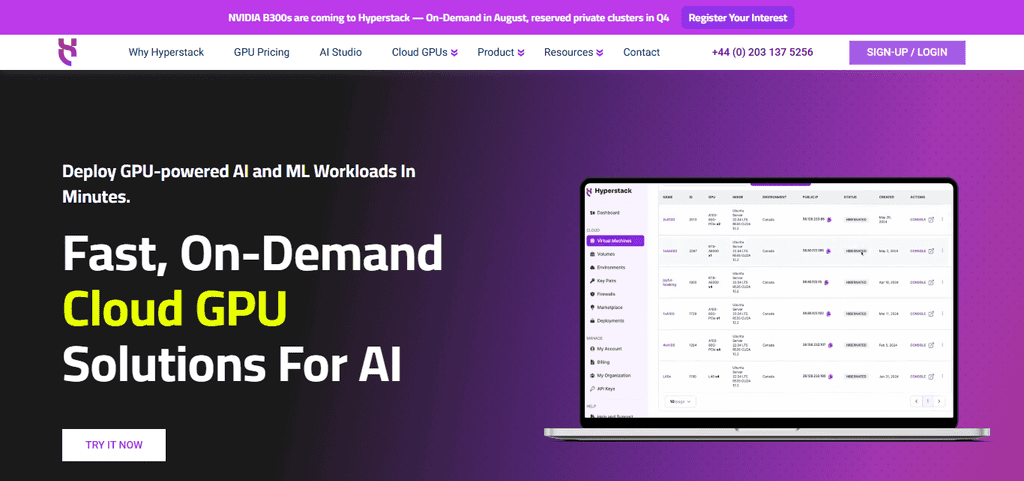Go to GPU Pricing

261,52
